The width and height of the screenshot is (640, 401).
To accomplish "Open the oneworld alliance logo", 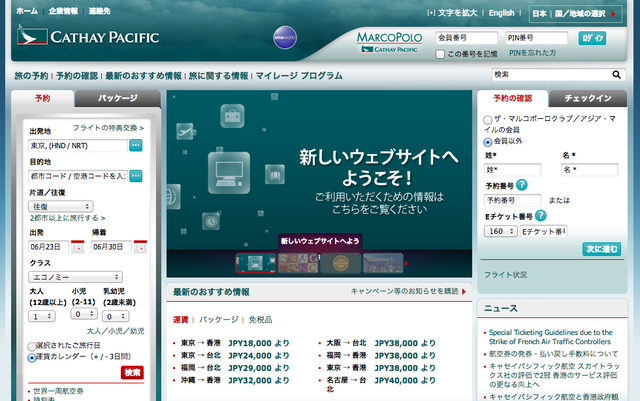I will click(x=284, y=38).
